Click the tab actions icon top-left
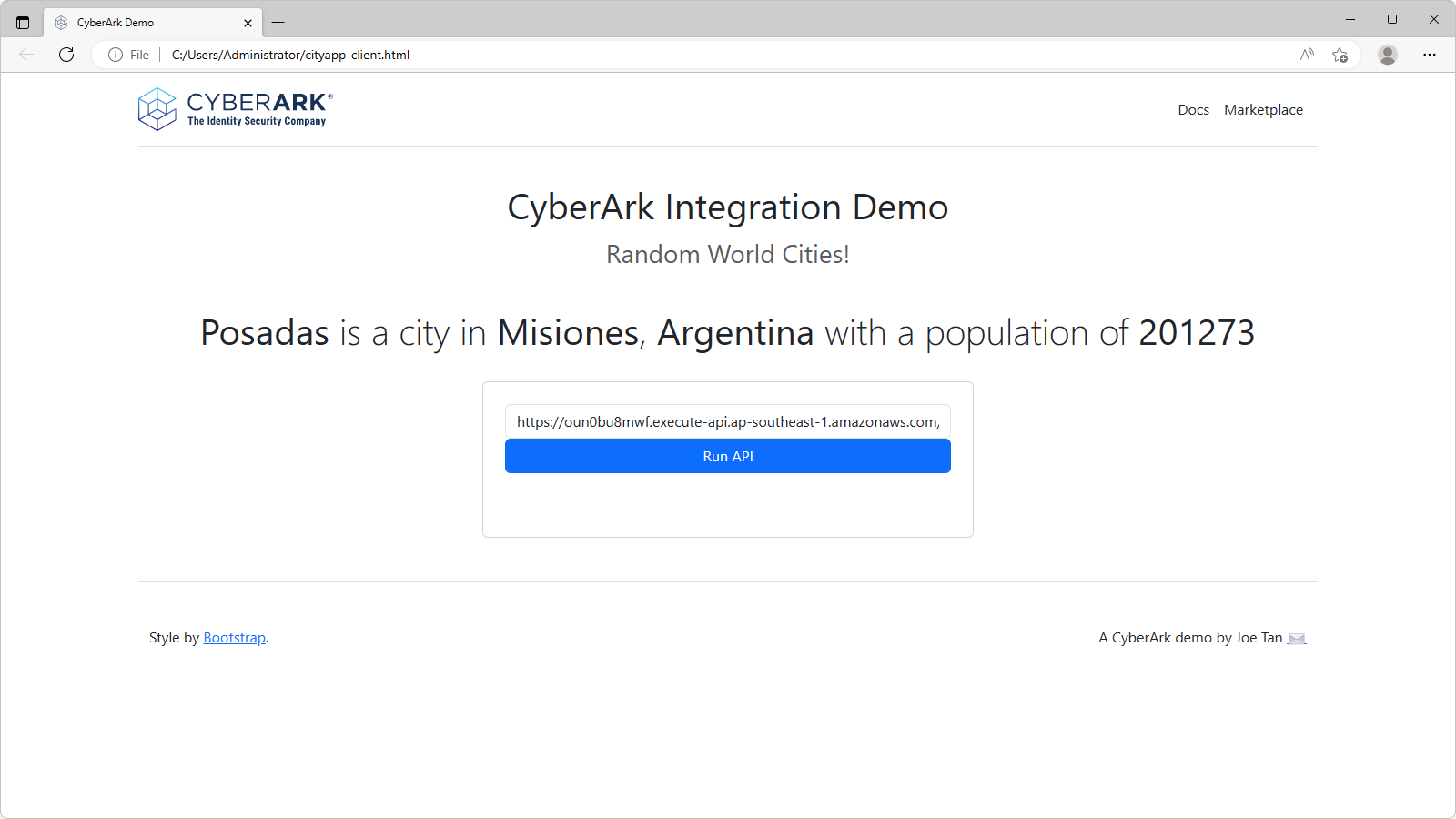 (x=23, y=22)
